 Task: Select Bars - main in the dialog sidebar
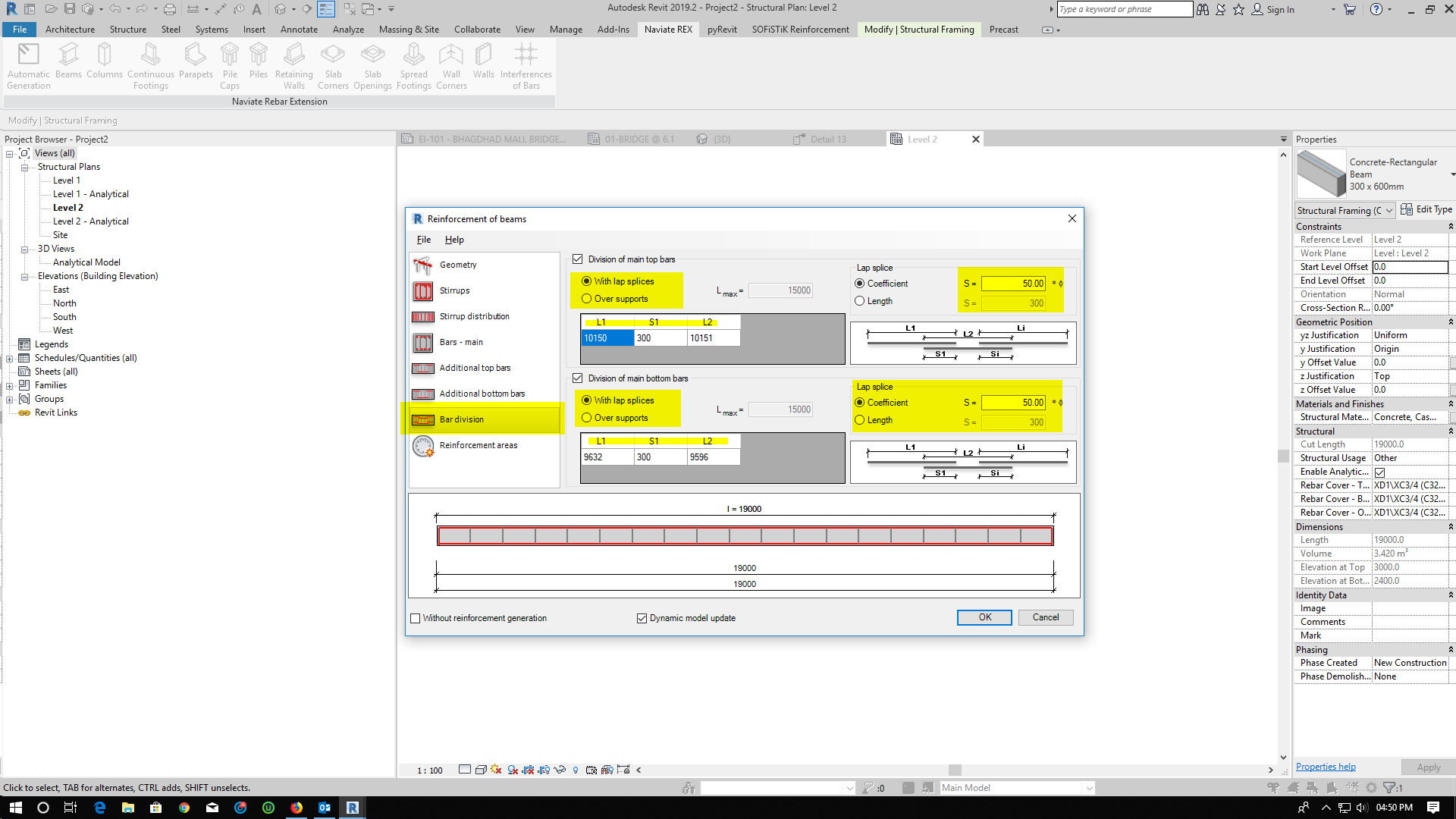click(460, 342)
